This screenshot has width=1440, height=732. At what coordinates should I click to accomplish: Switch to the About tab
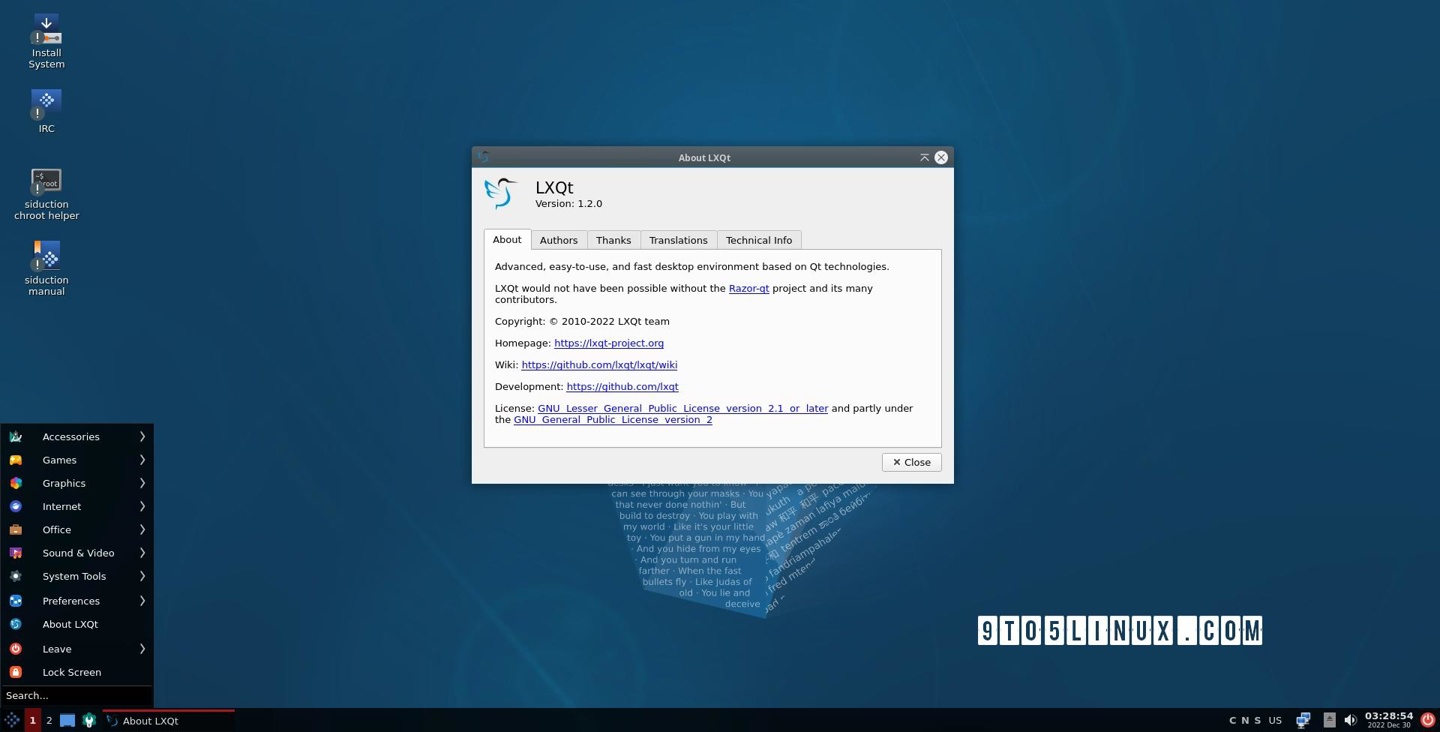pos(507,240)
